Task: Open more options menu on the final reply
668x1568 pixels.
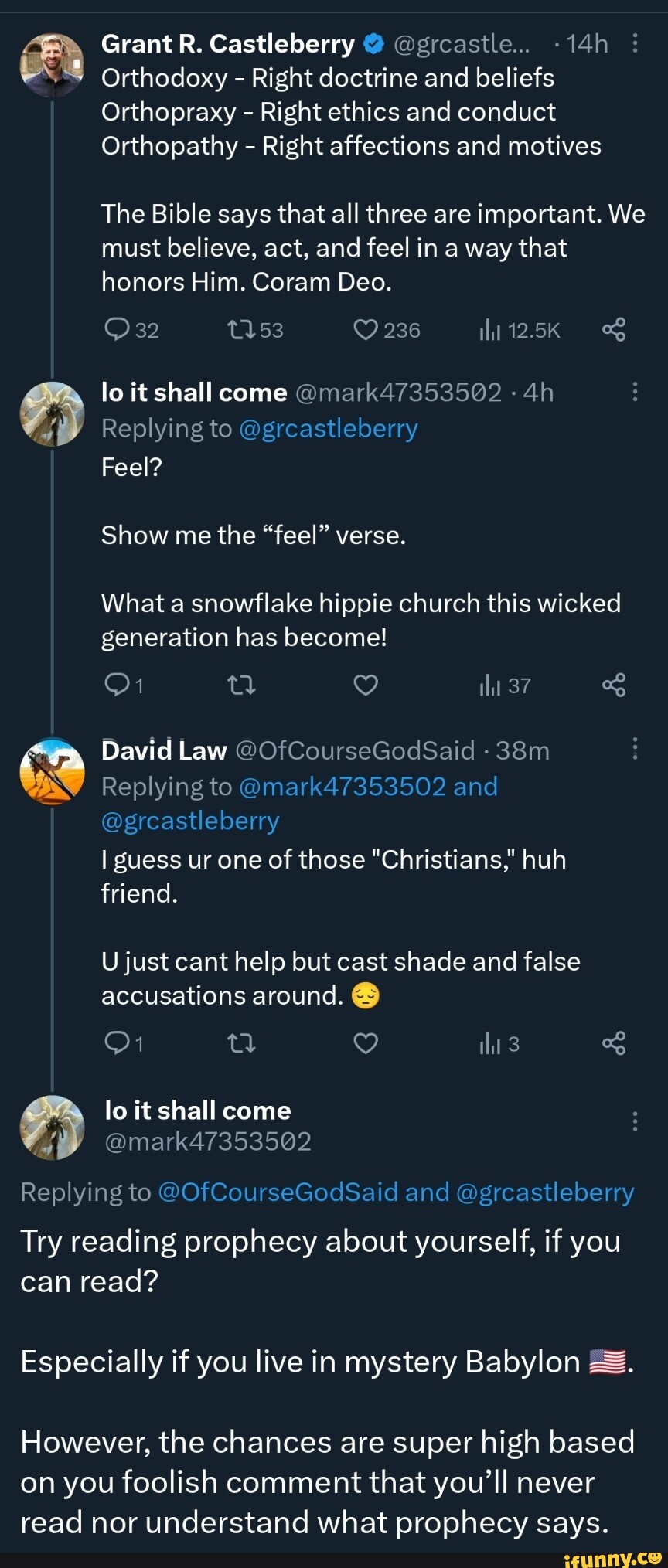Action: tap(635, 1121)
